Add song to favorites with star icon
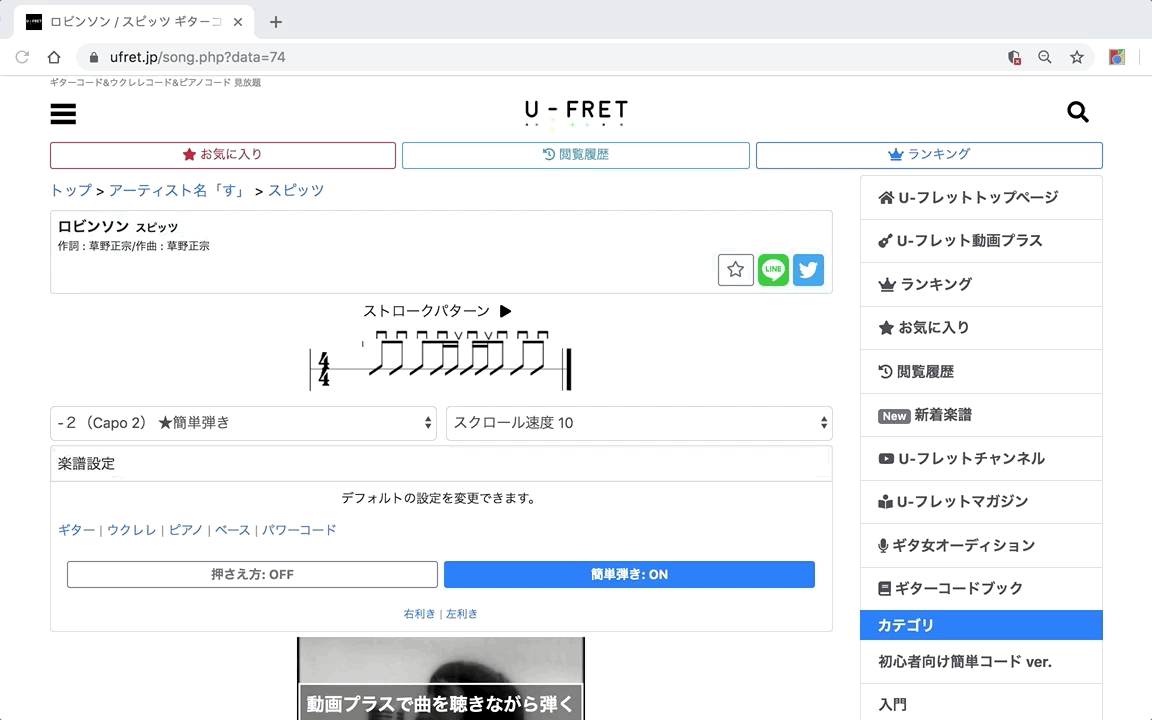The image size is (1152, 720). (x=735, y=270)
